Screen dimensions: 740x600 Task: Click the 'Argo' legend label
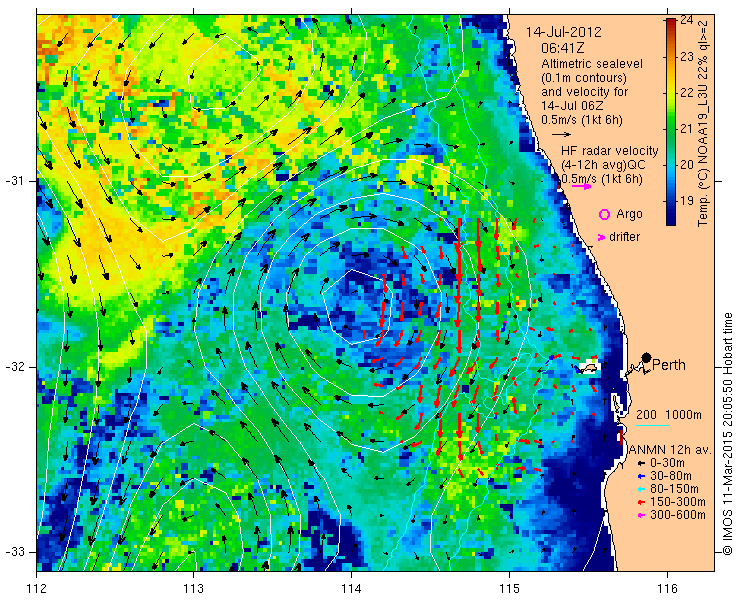coord(629,214)
